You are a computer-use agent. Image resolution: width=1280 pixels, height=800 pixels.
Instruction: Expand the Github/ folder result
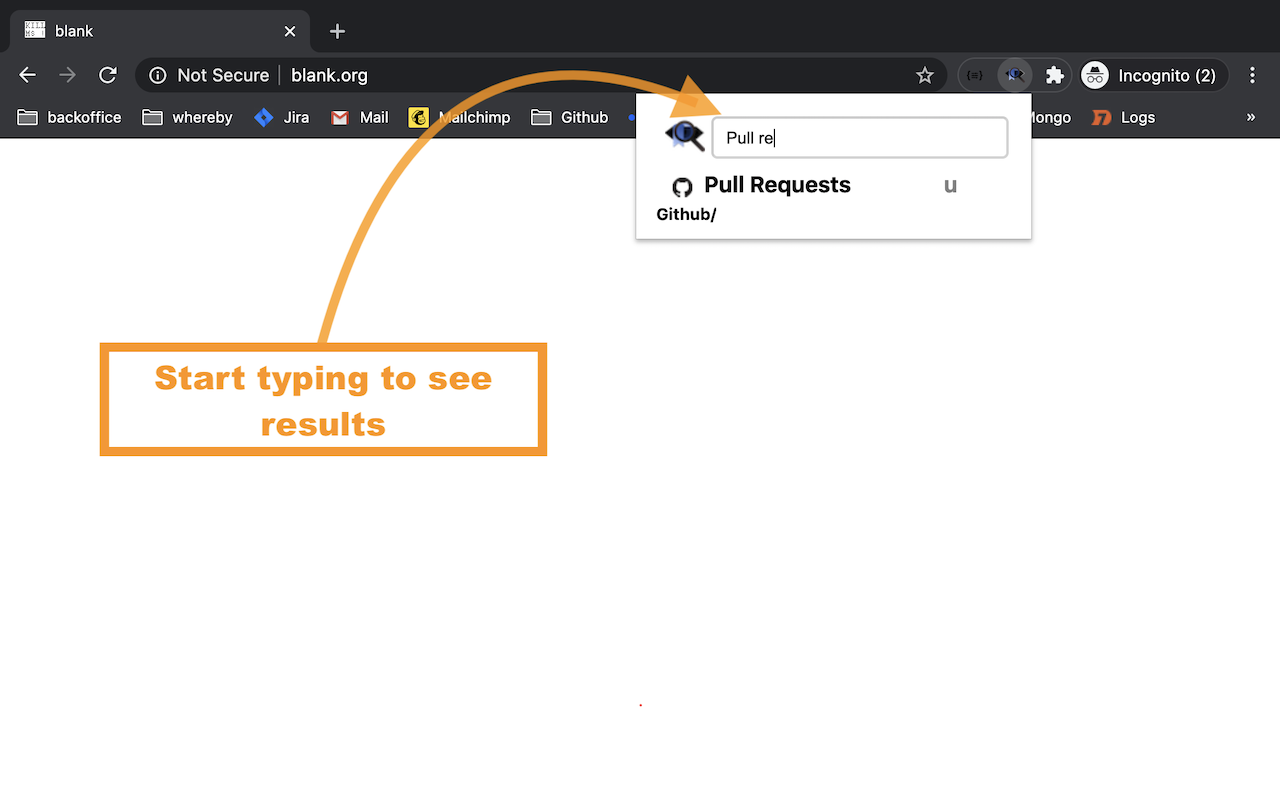(686, 214)
